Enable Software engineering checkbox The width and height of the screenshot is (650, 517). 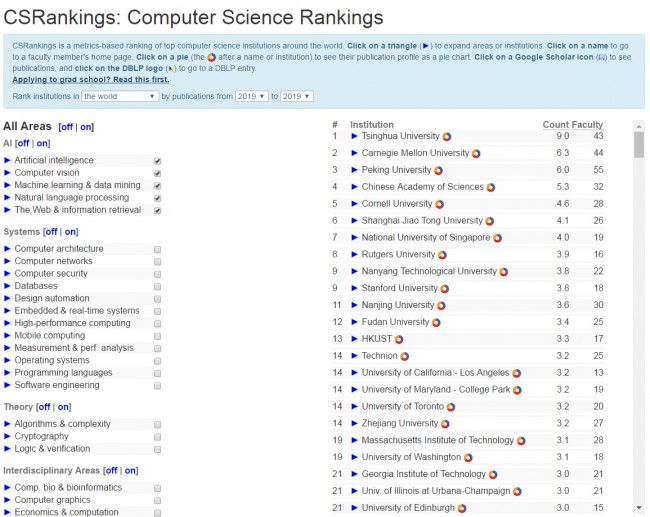158,386
